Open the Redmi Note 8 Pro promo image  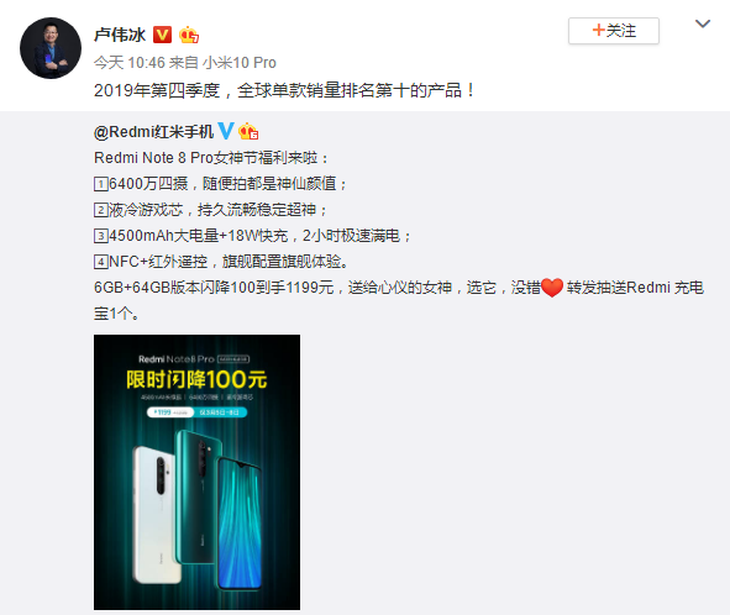pos(197,472)
